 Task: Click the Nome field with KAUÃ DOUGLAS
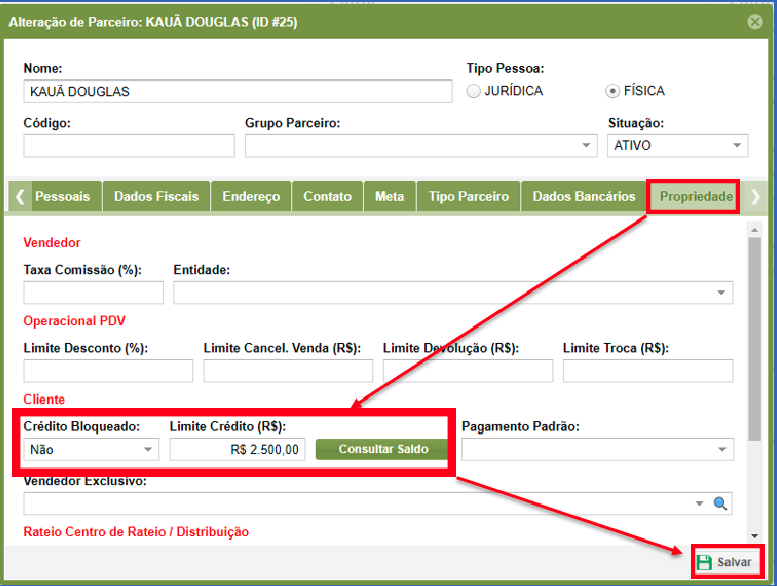click(x=238, y=92)
